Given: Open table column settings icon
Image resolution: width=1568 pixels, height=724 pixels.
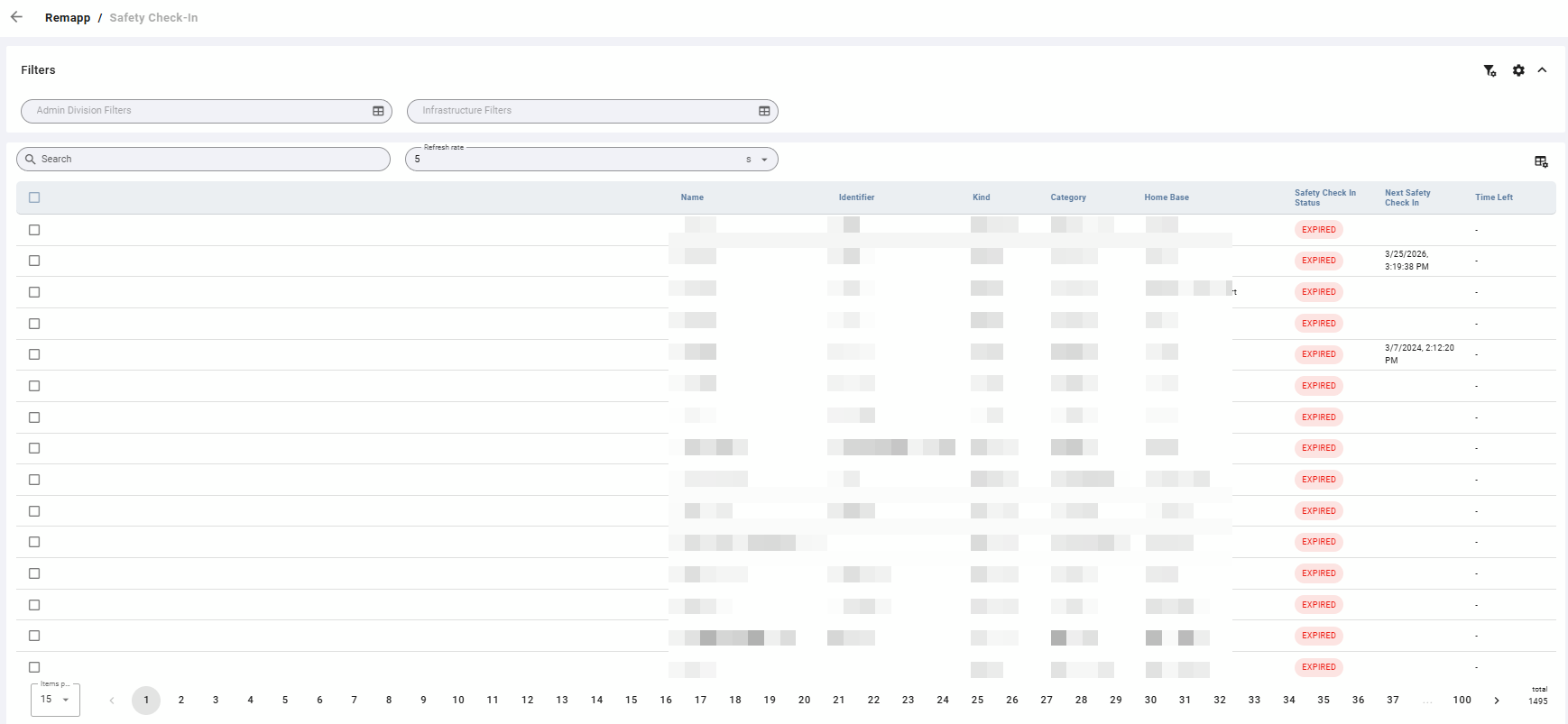Looking at the screenshot, I should pyautogui.click(x=1541, y=161).
